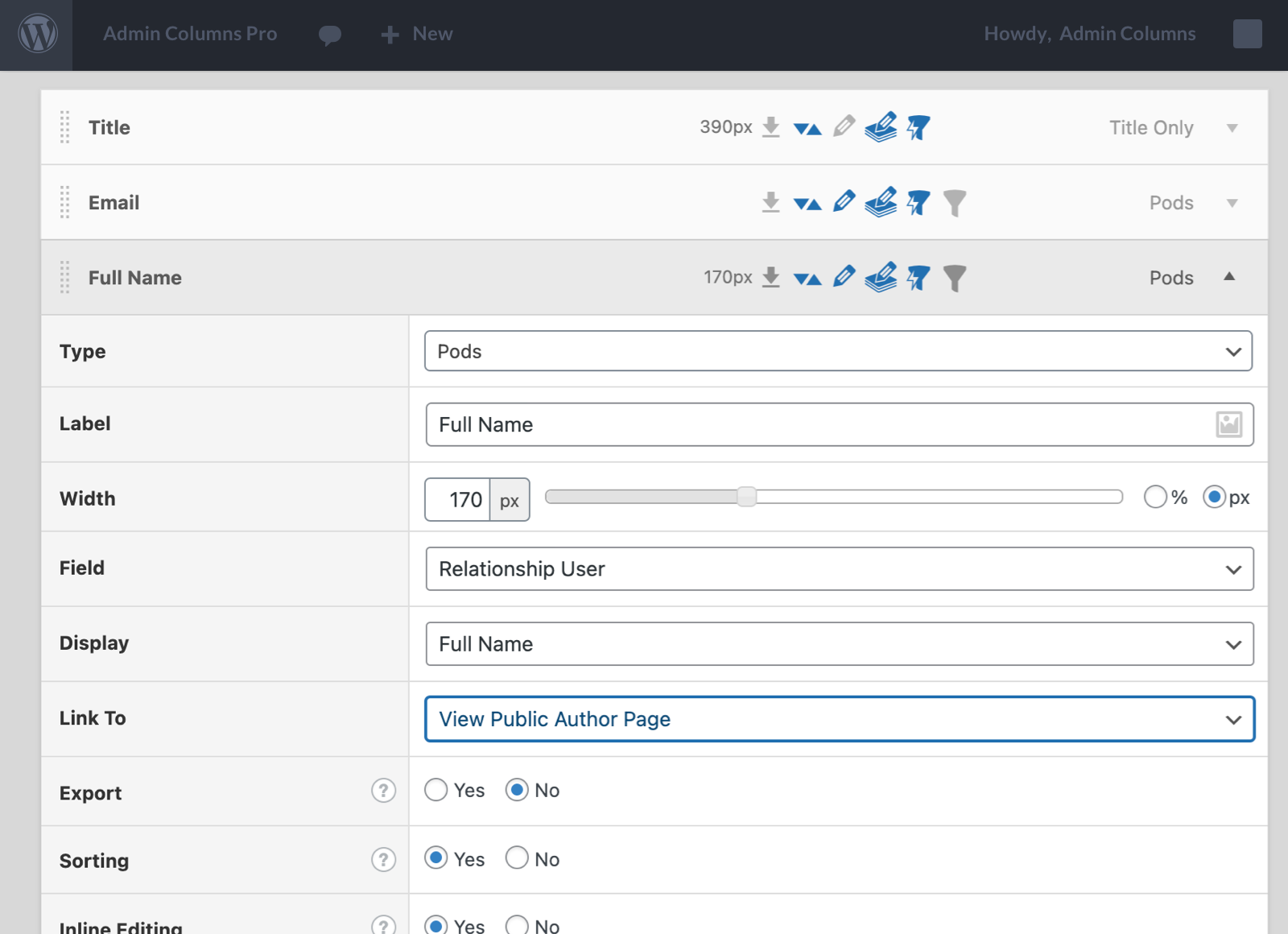The height and width of the screenshot is (934, 1288).
Task: Click the Email column name
Action: pos(114,202)
